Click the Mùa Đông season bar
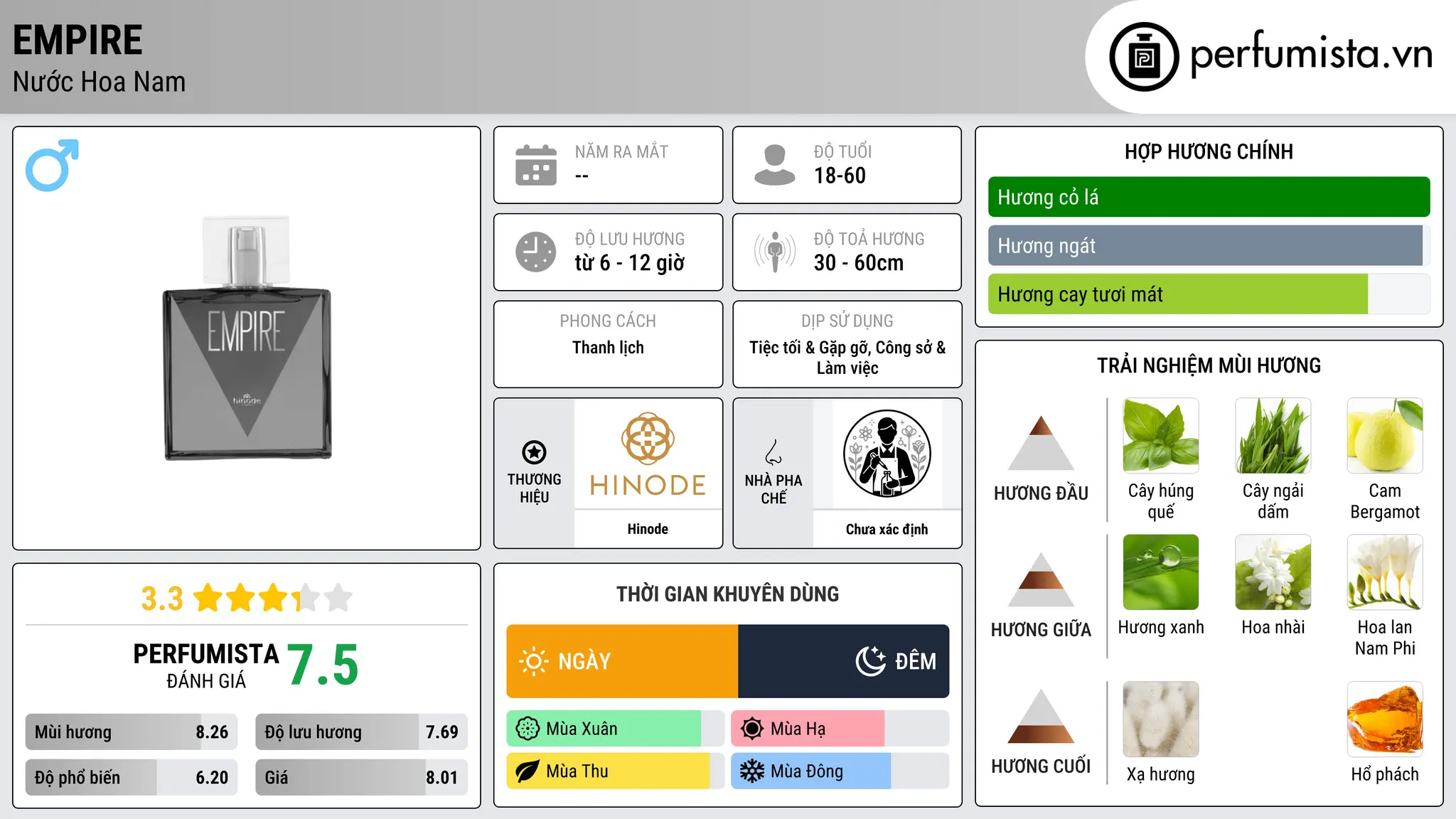 pyautogui.click(x=840, y=771)
